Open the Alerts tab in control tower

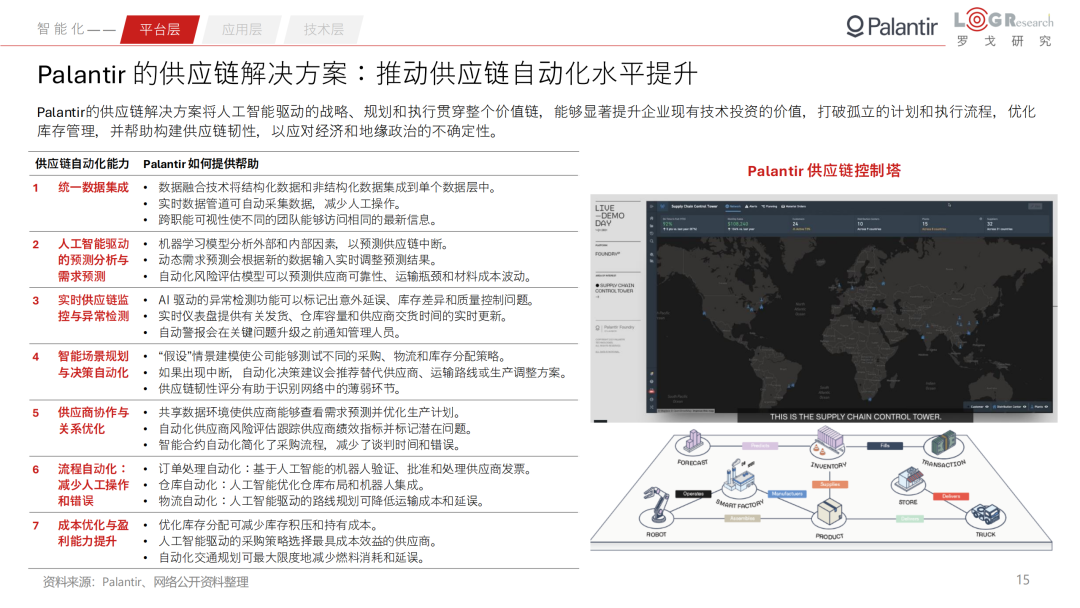[x=751, y=206]
